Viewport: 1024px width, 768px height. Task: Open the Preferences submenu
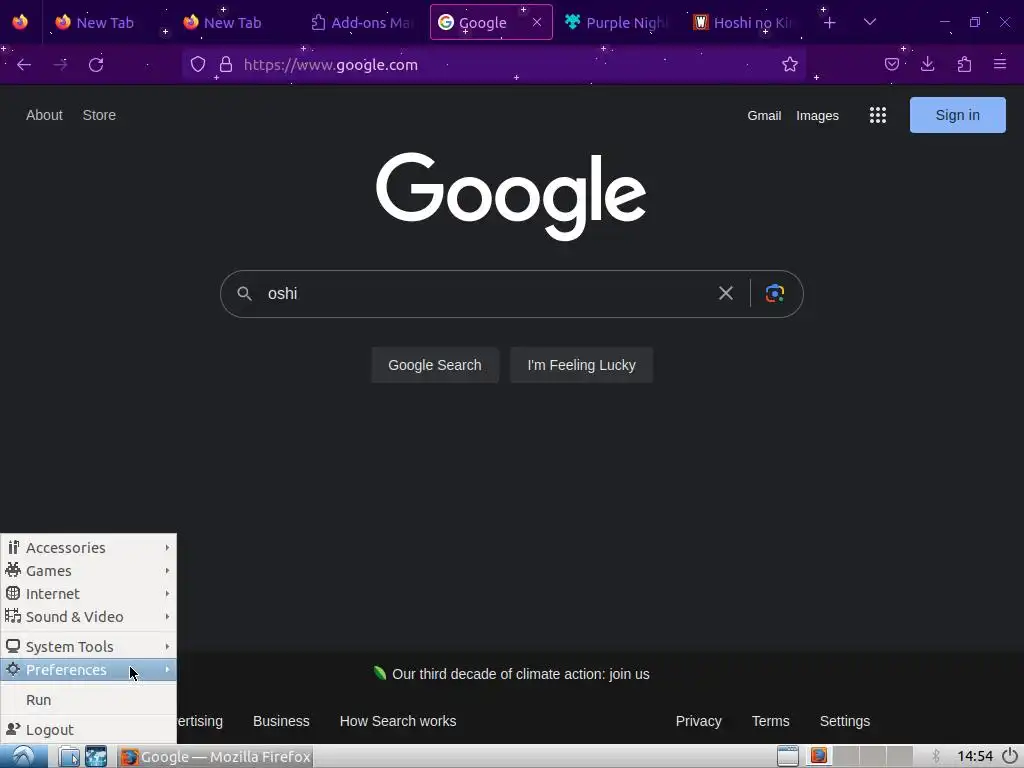pos(89,669)
